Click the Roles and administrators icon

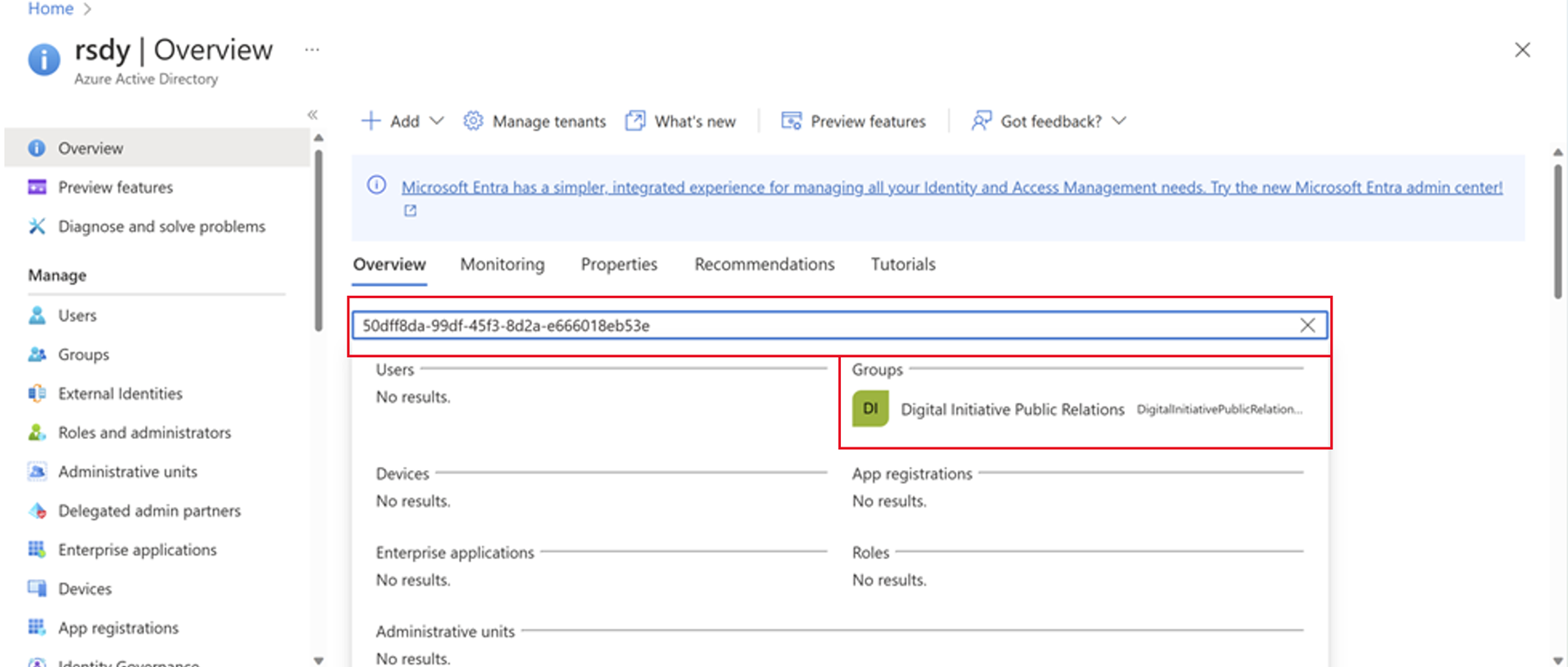point(37,432)
